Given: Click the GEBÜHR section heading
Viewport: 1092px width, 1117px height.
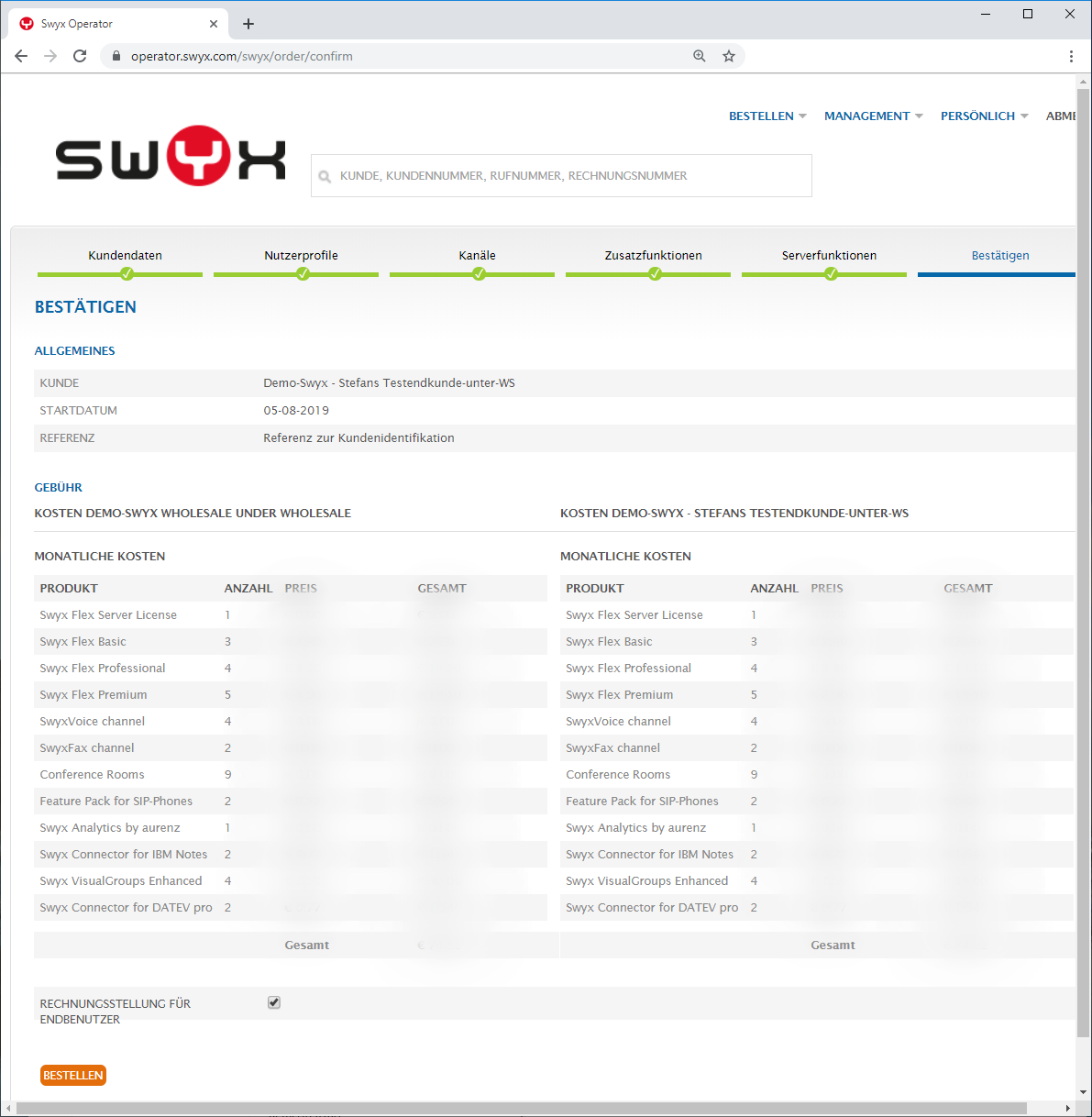Looking at the screenshot, I should [x=58, y=488].
